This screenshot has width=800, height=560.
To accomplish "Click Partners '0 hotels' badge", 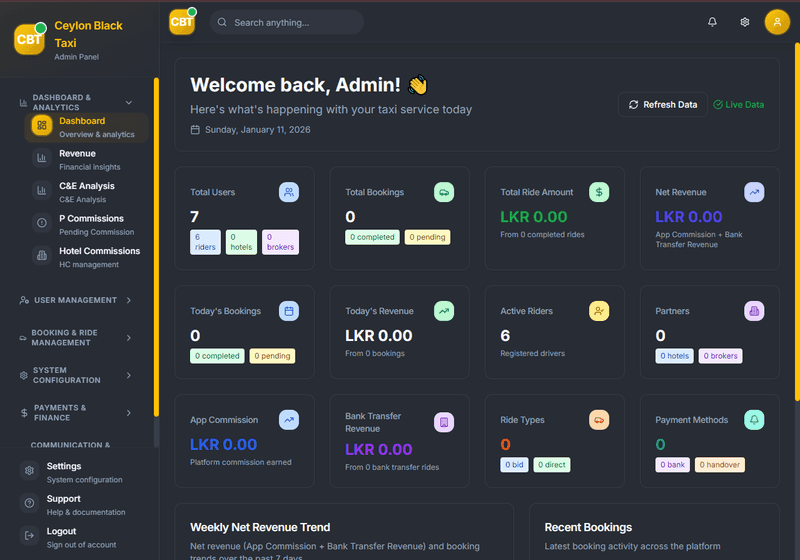I will tap(674, 356).
